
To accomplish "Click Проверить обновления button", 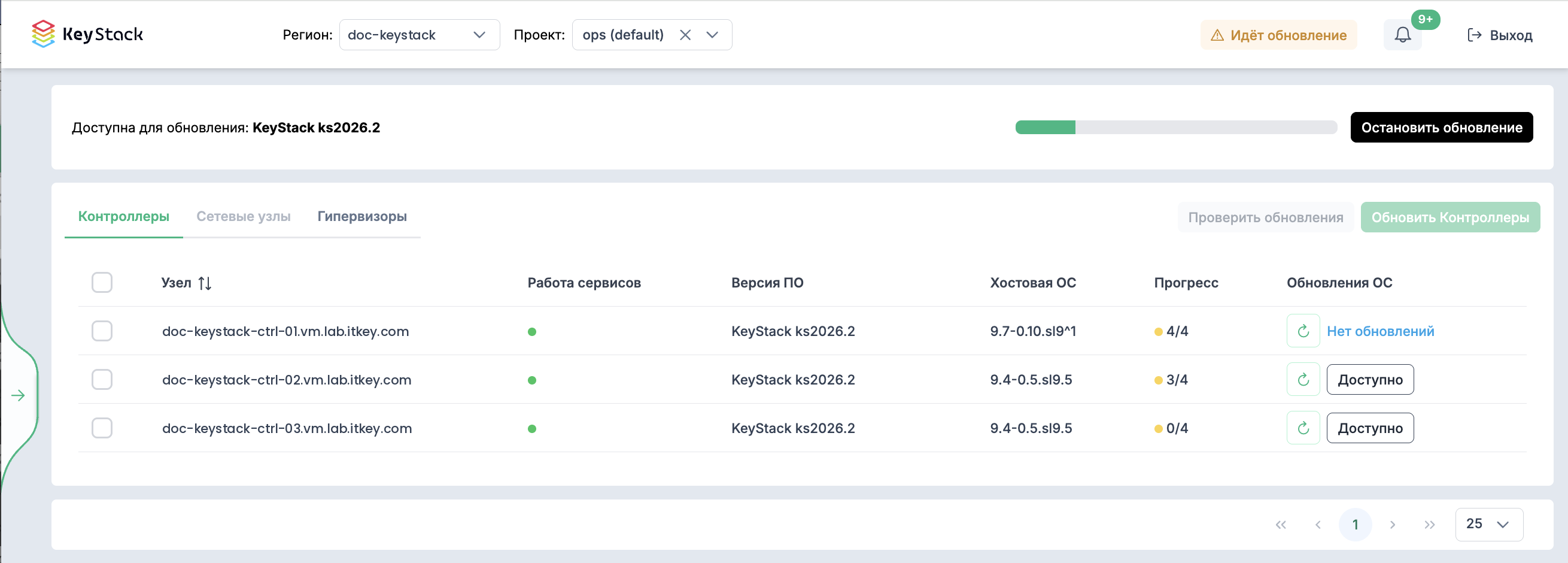I will [x=1266, y=217].
